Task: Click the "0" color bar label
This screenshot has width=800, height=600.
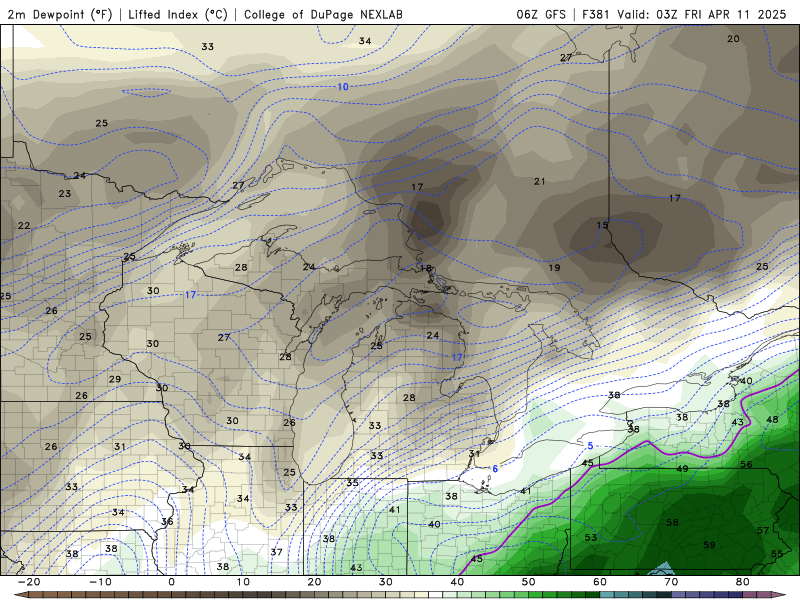Action: [x=171, y=582]
